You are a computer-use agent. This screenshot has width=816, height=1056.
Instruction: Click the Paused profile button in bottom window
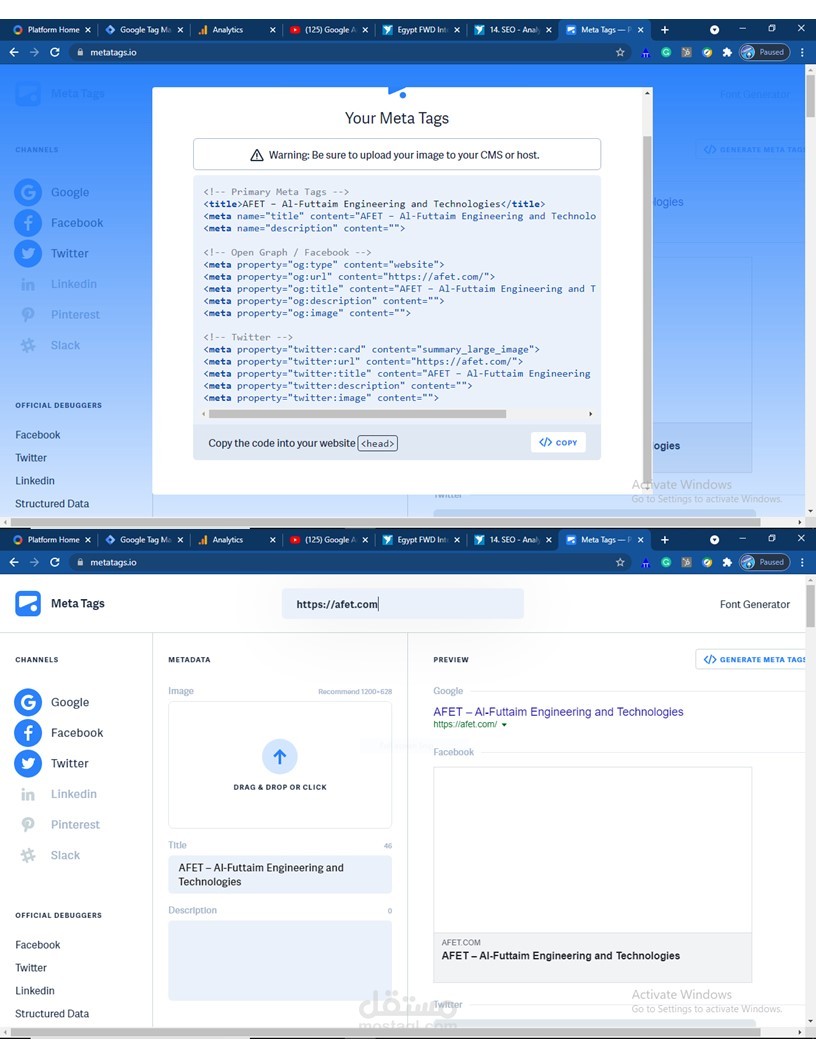click(764, 562)
